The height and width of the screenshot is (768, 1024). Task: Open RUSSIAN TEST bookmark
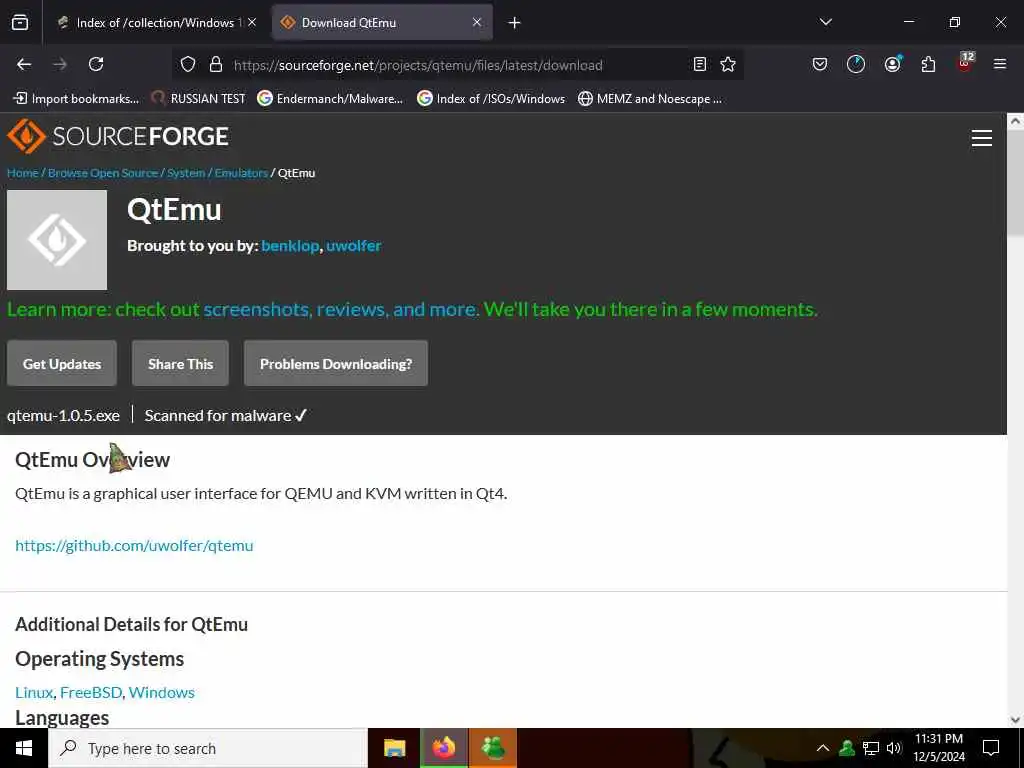coord(198,99)
